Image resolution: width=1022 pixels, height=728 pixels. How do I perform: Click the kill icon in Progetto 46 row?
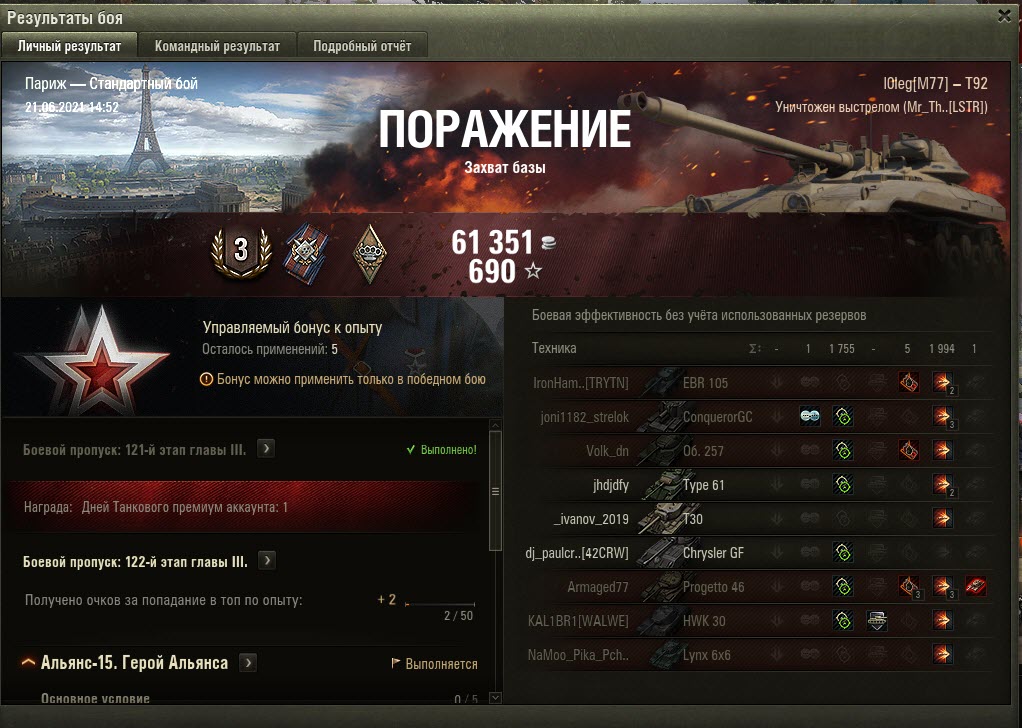click(976, 586)
